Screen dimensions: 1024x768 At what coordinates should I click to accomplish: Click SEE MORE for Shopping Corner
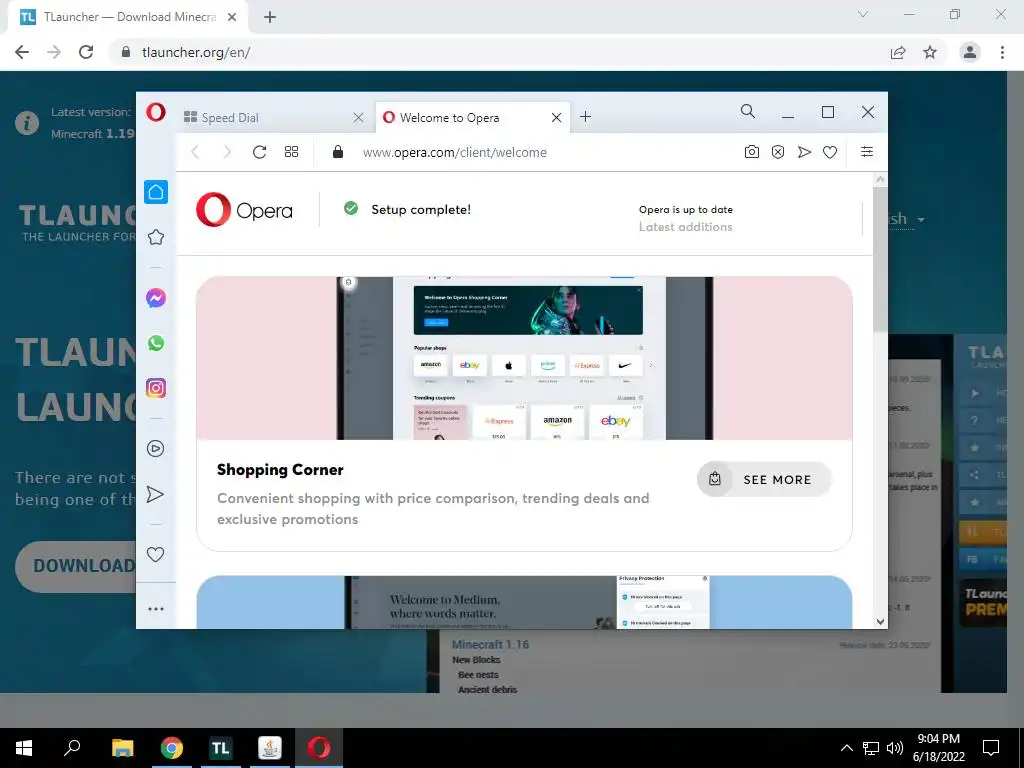coord(764,479)
